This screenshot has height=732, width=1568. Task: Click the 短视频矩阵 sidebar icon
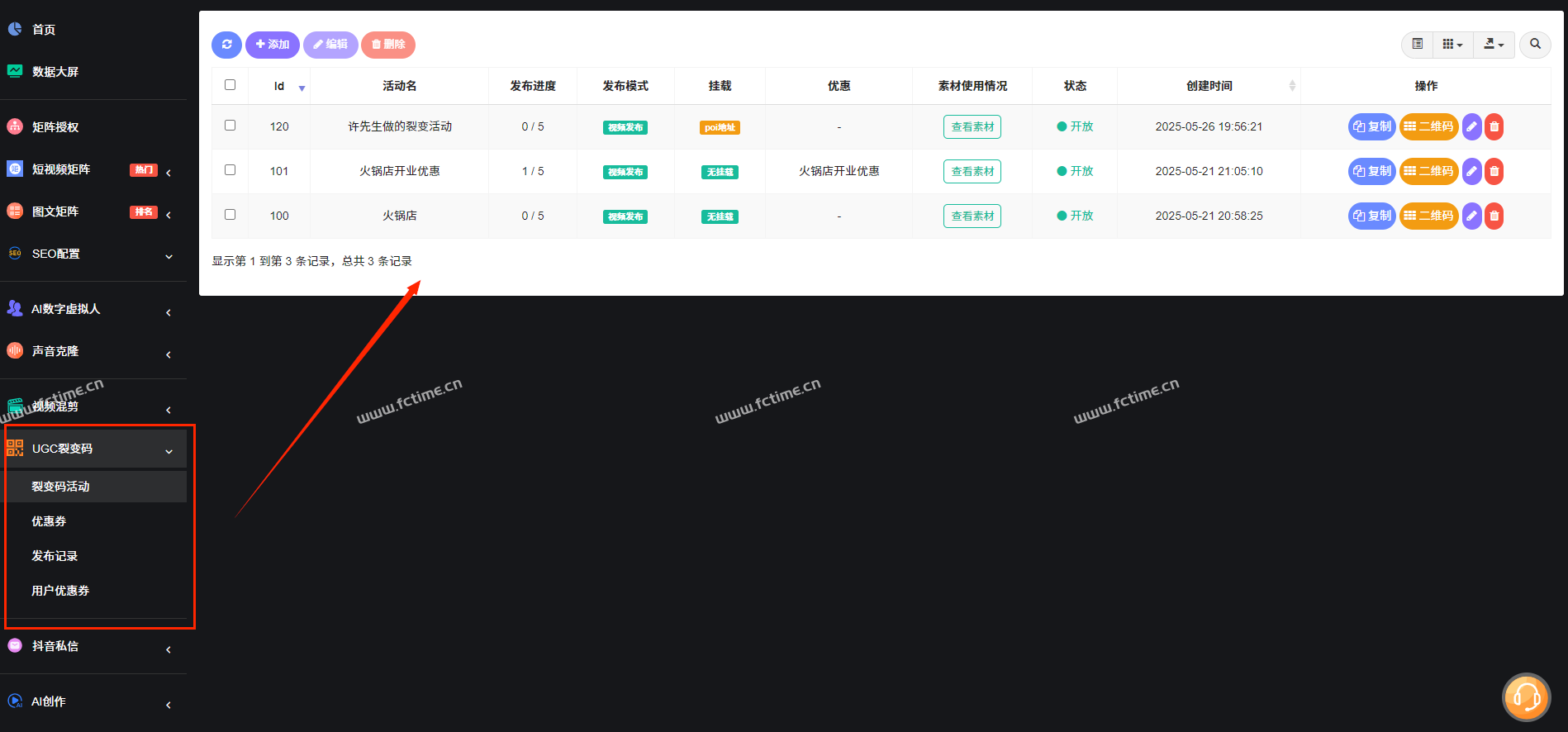coord(15,169)
